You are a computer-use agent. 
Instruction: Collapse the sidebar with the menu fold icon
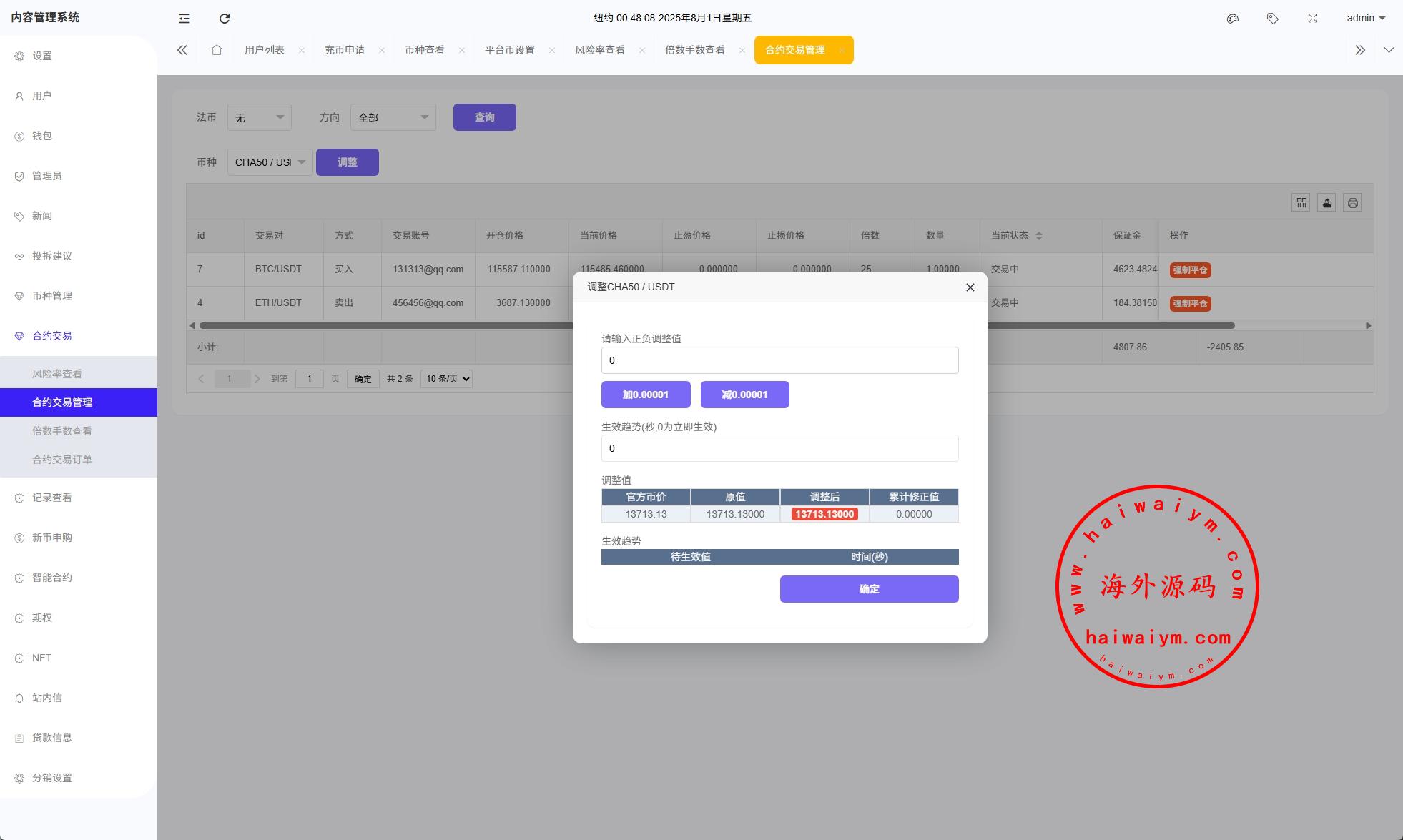[184, 19]
